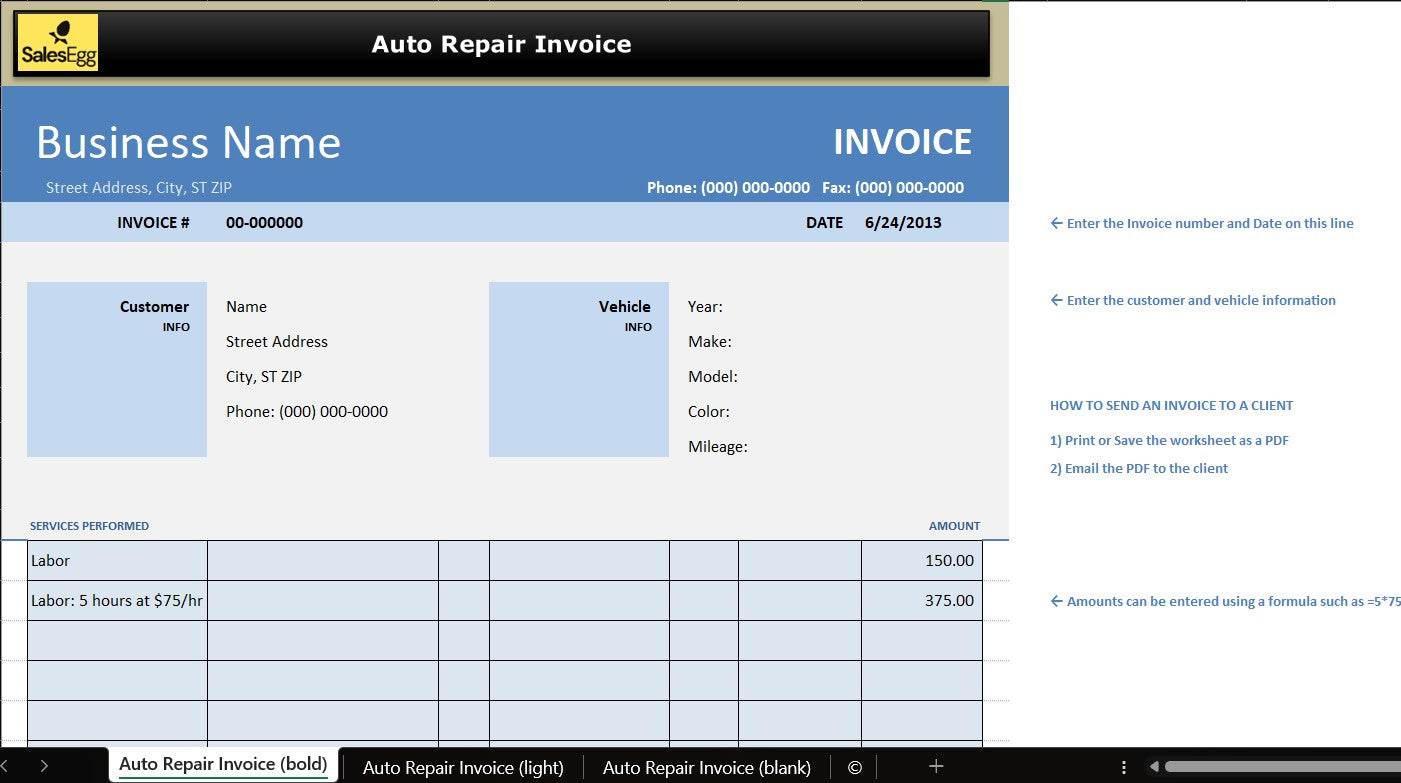Click the next sheet navigation arrow
The width and height of the screenshot is (1401, 783).
(x=44, y=766)
